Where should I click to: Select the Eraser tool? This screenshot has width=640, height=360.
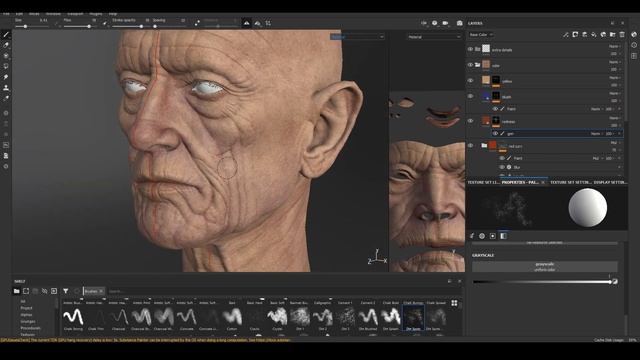point(6,45)
